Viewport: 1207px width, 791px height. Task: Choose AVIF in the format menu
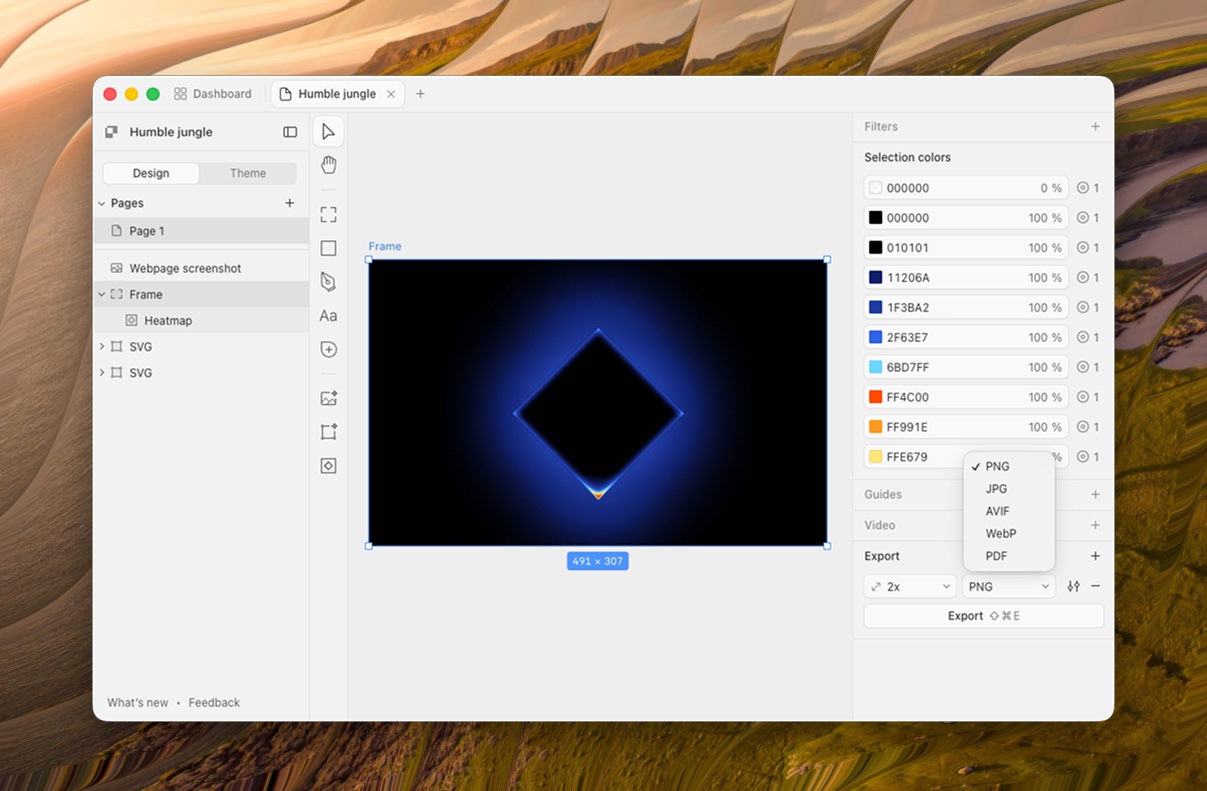tap(1009, 511)
